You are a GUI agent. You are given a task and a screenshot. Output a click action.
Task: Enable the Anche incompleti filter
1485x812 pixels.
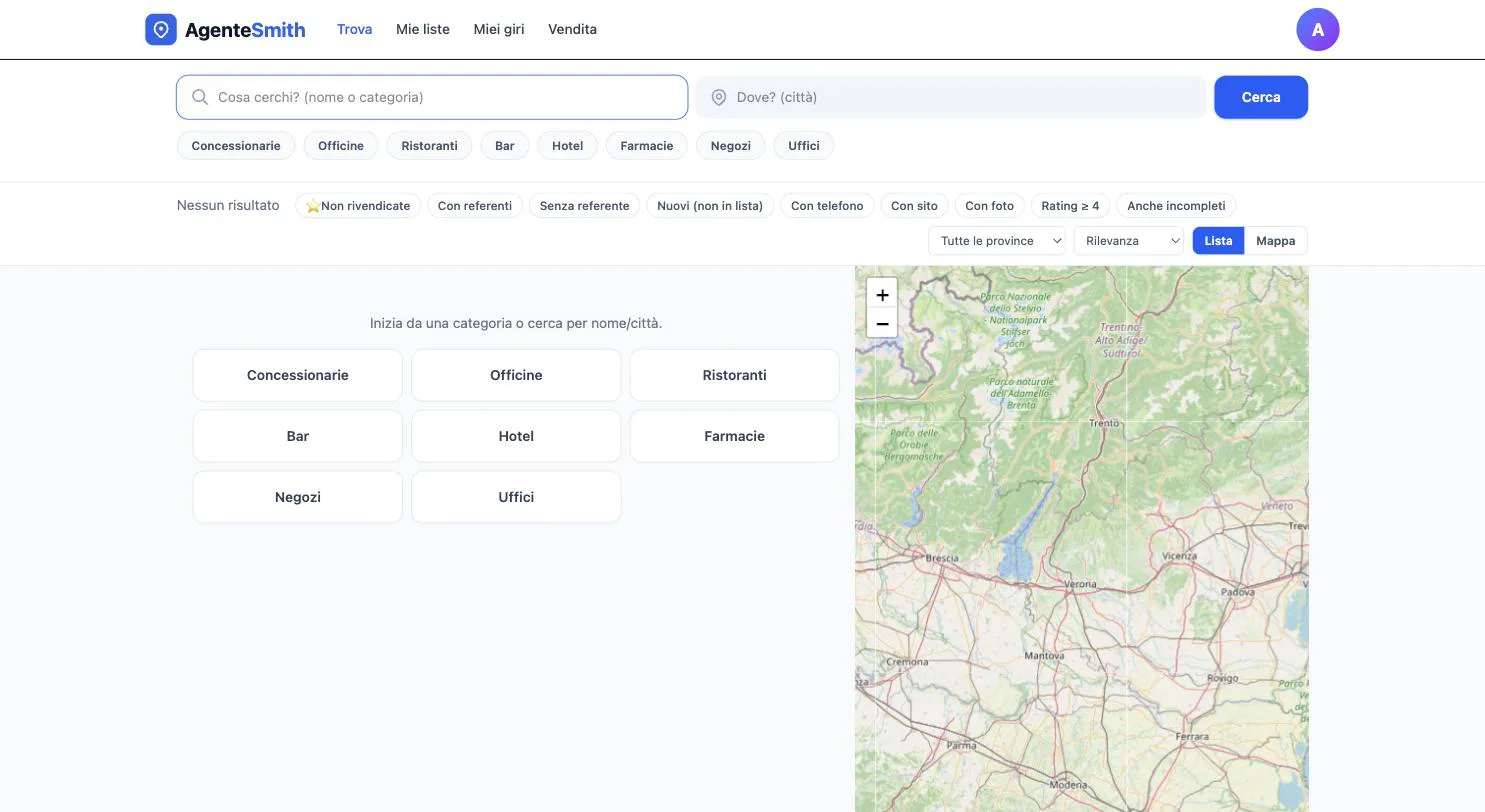tap(1176, 206)
